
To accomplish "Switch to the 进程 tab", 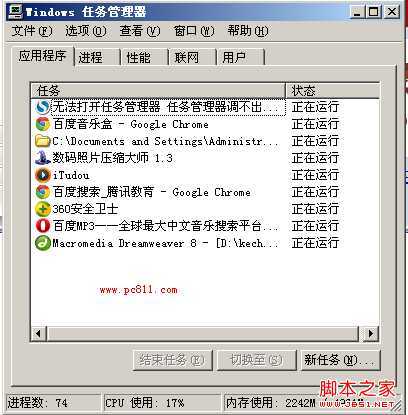I will 97,57.
